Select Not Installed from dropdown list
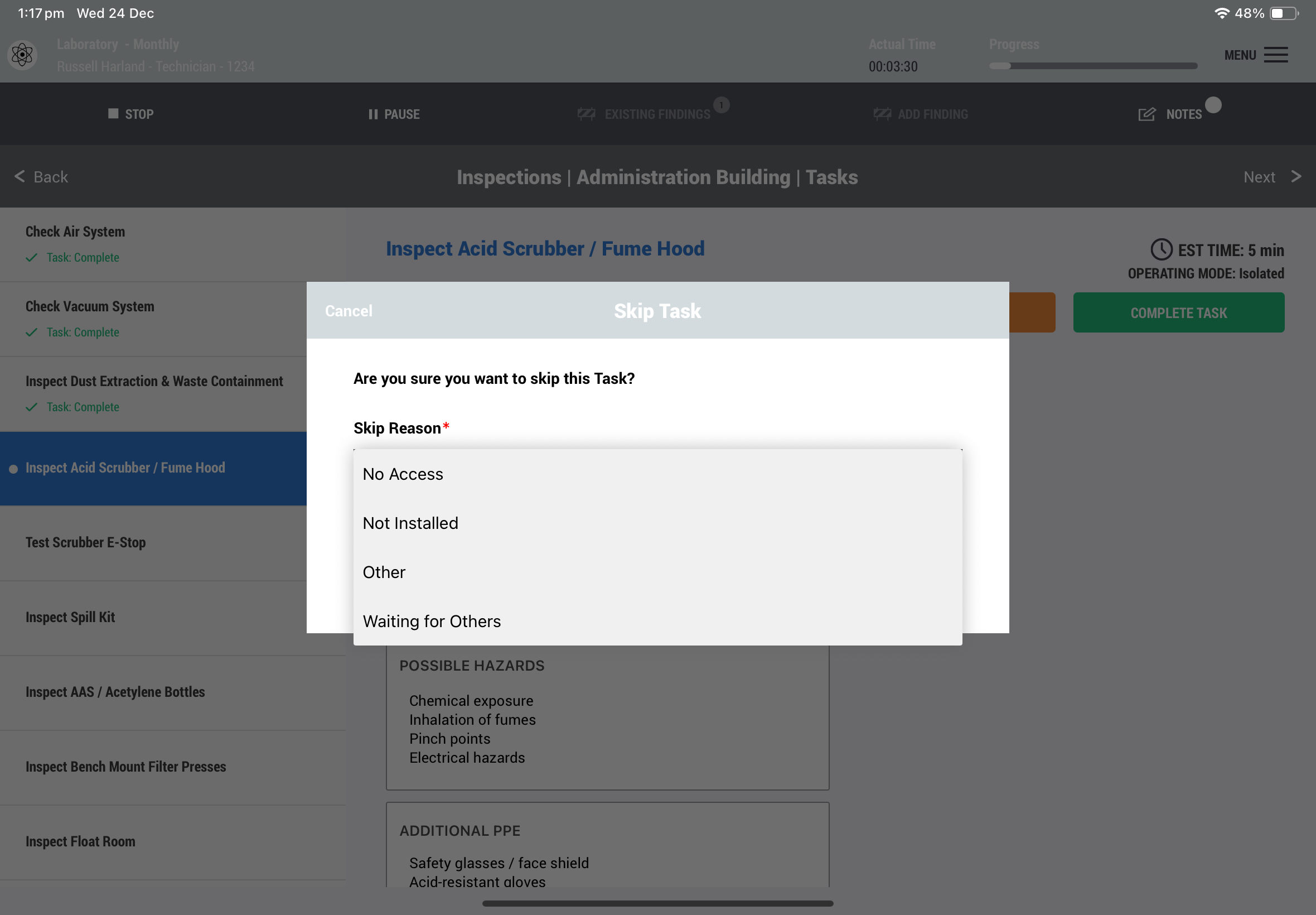This screenshot has height=915, width=1316. click(410, 523)
